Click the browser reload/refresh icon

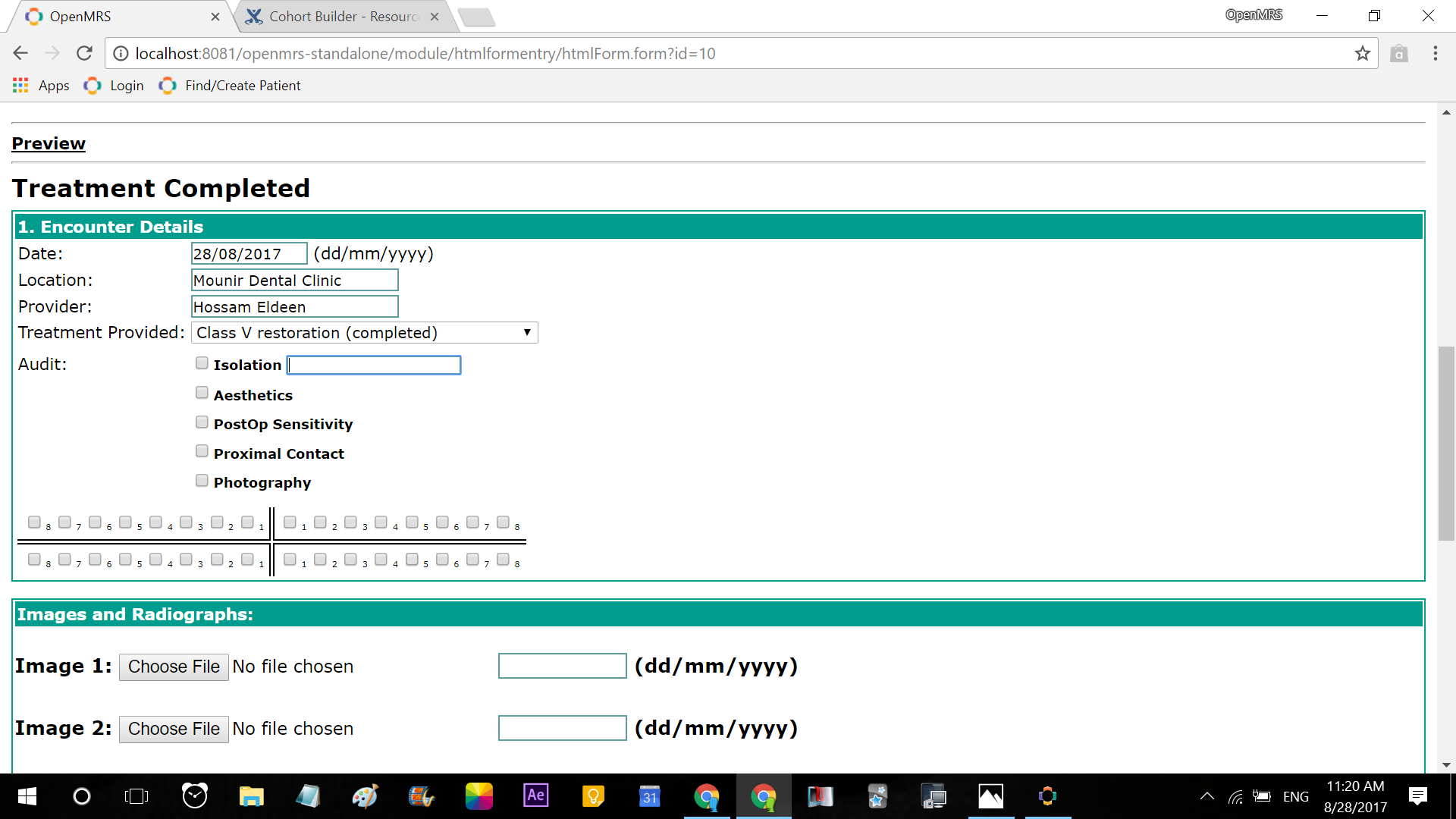pyautogui.click(x=85, y=54)
